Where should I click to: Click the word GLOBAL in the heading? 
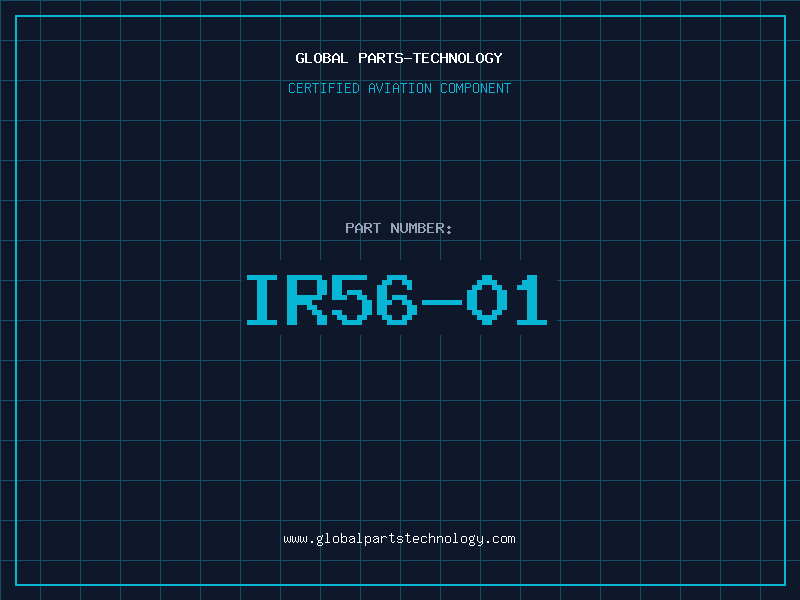[322, 58]
